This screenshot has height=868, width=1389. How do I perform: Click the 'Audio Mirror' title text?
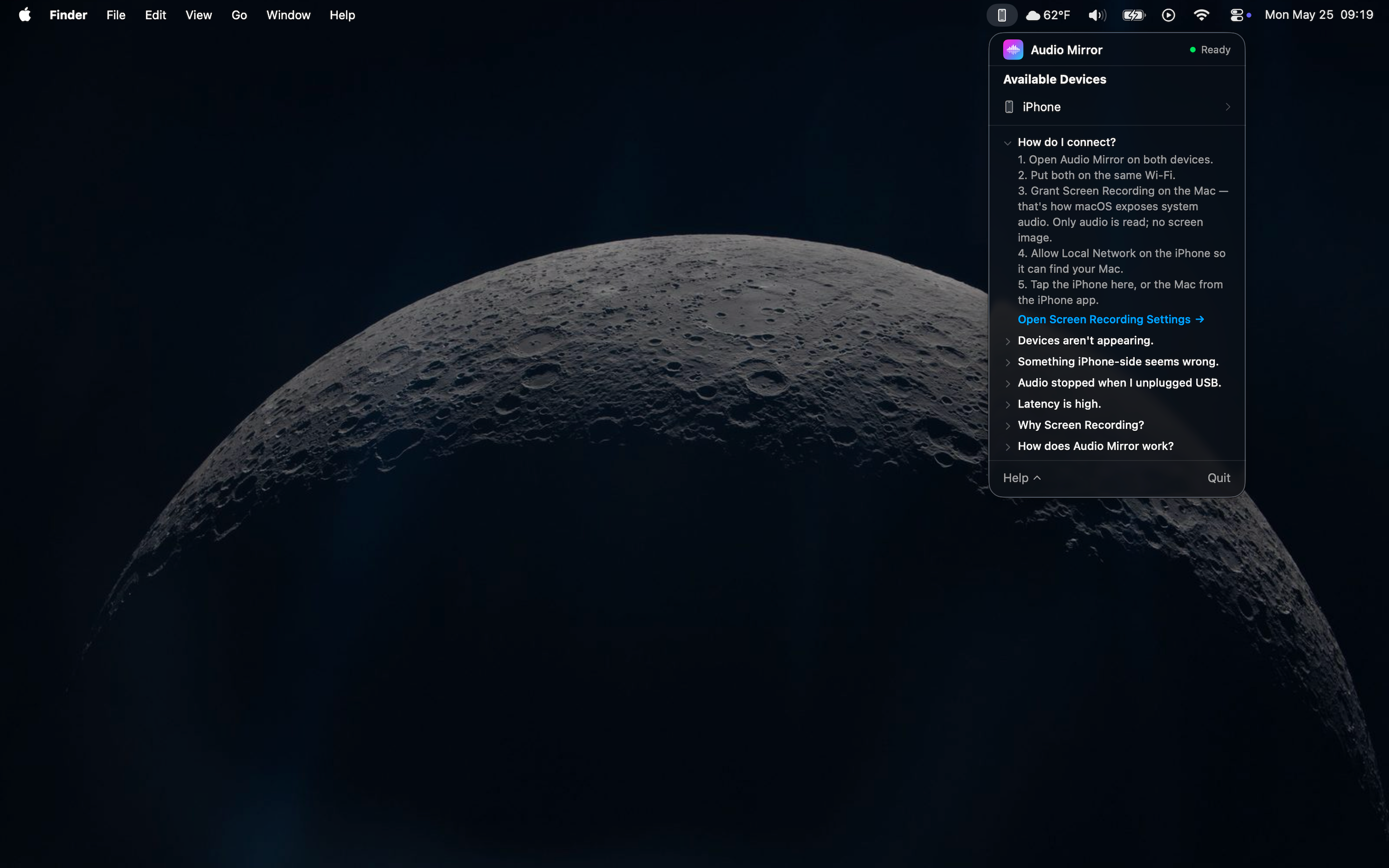click(1066, 50)
